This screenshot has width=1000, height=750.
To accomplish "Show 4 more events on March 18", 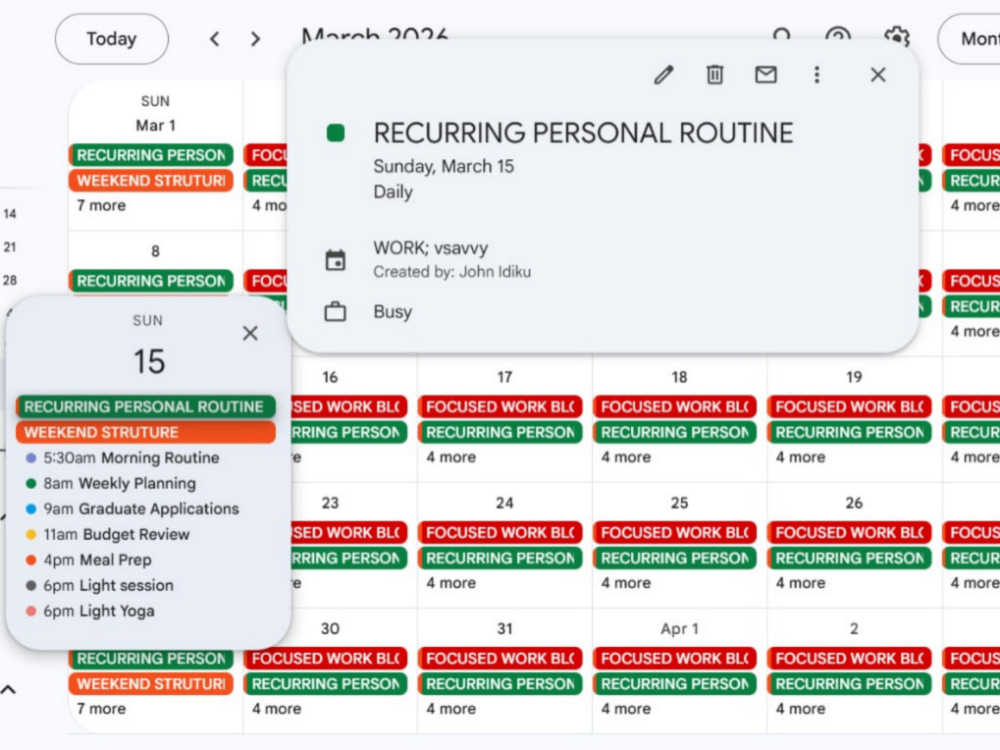I will click(626, 457).
